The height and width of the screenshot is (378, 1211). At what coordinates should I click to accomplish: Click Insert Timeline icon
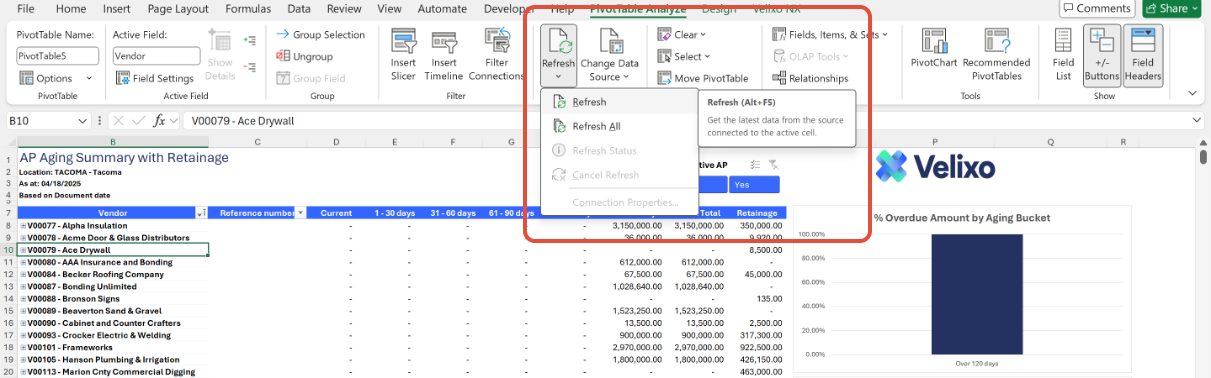(x=444, y=41)
